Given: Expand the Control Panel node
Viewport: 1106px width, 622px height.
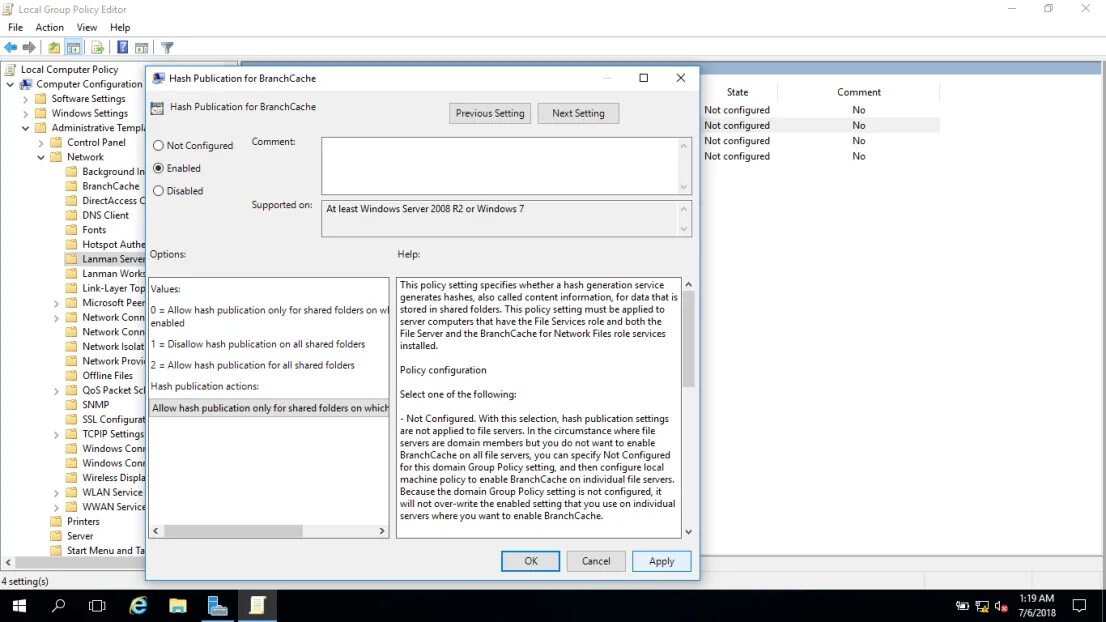Looking at the screenshot, I should [x=41, y=142].
